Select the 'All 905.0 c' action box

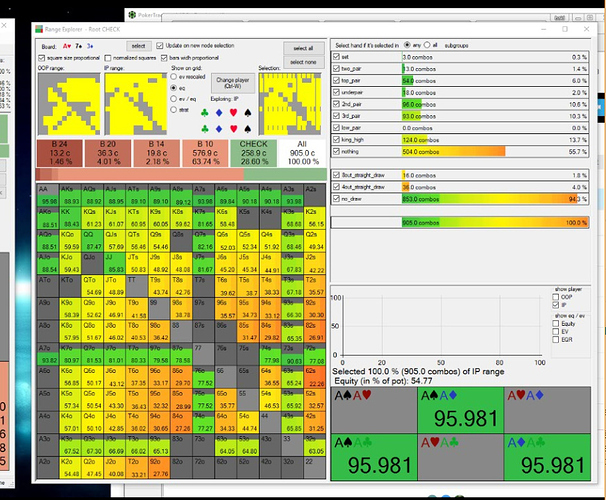coord(302,153)
